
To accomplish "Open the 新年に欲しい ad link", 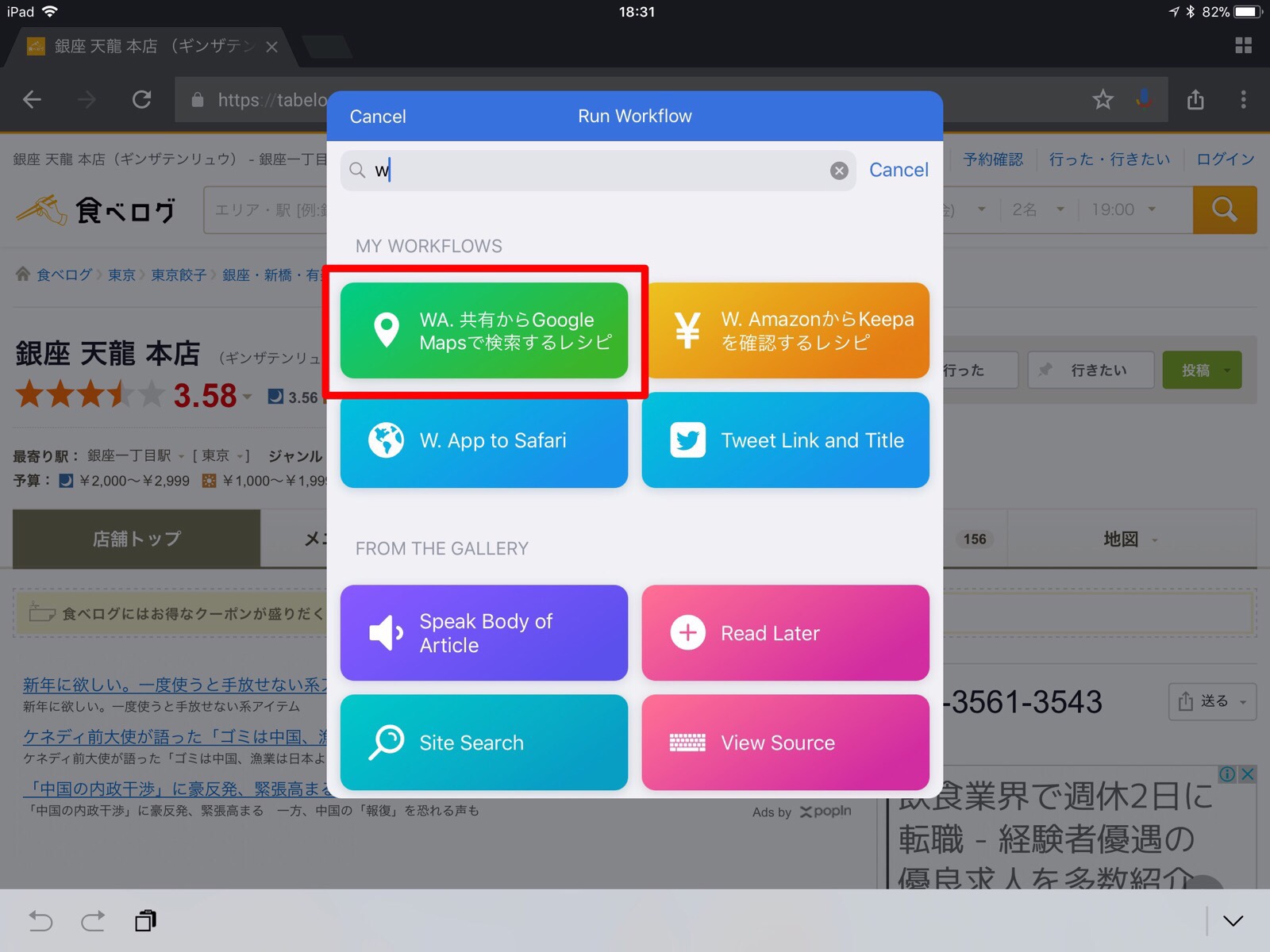I will [175, 685].
